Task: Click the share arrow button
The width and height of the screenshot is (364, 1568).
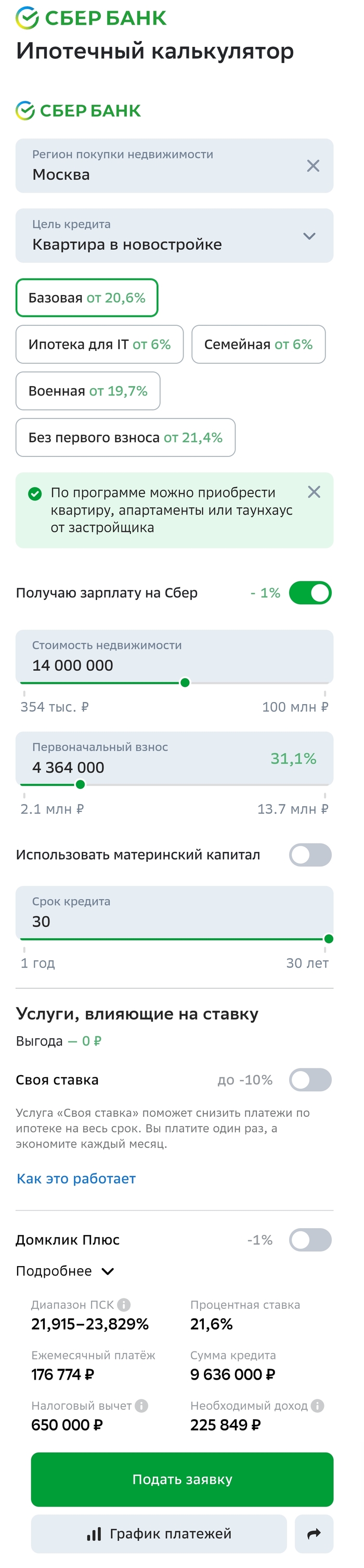Action: coord(314,1534)
